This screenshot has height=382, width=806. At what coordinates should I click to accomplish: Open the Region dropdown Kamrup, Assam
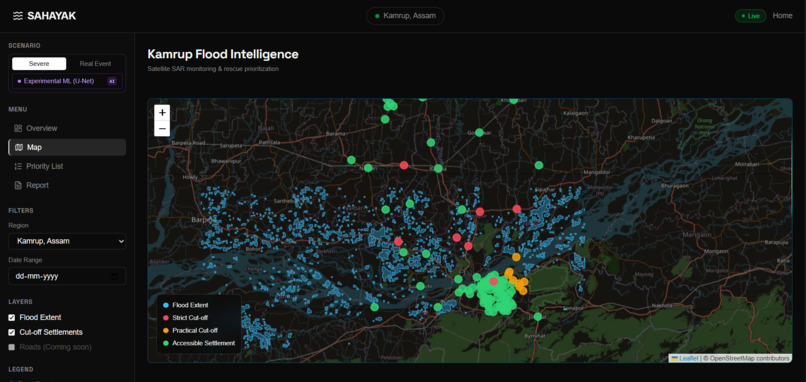[67, 241]
